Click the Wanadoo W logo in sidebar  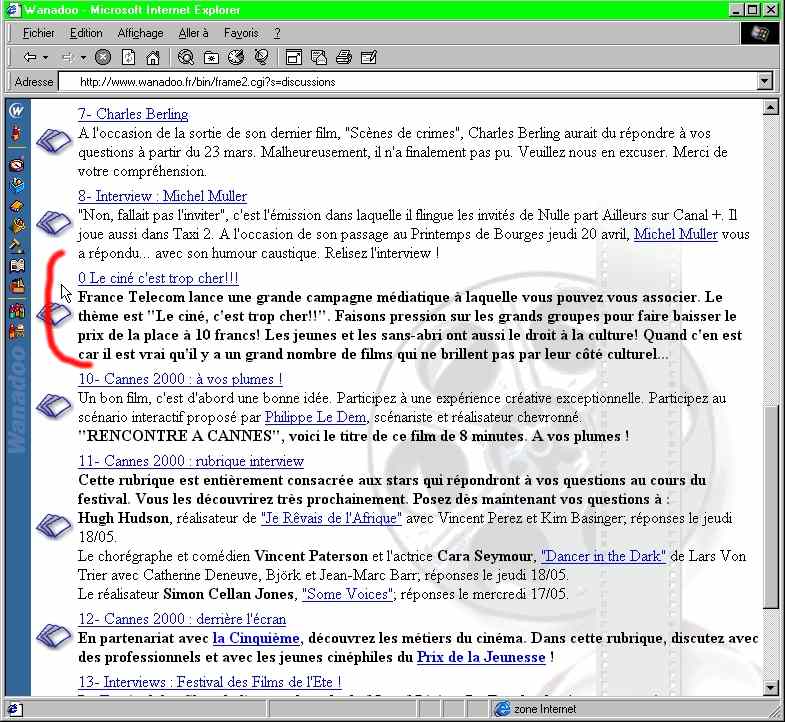pos(17,110)
